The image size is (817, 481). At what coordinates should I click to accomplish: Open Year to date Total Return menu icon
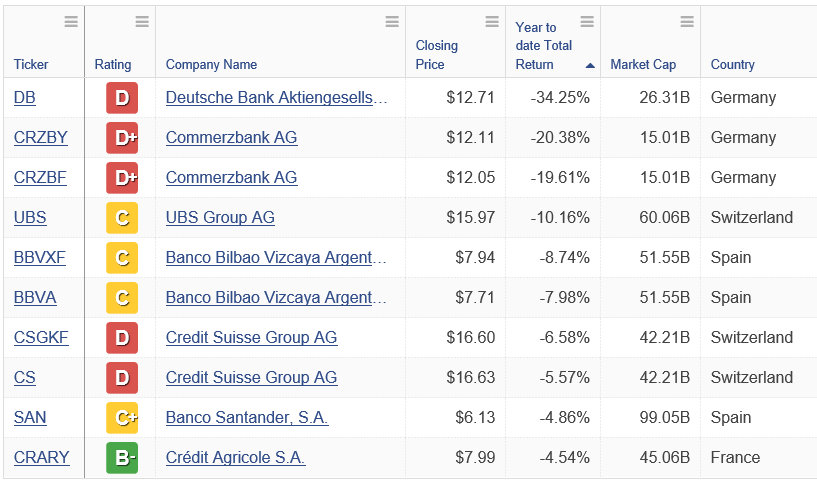point(587,22)
